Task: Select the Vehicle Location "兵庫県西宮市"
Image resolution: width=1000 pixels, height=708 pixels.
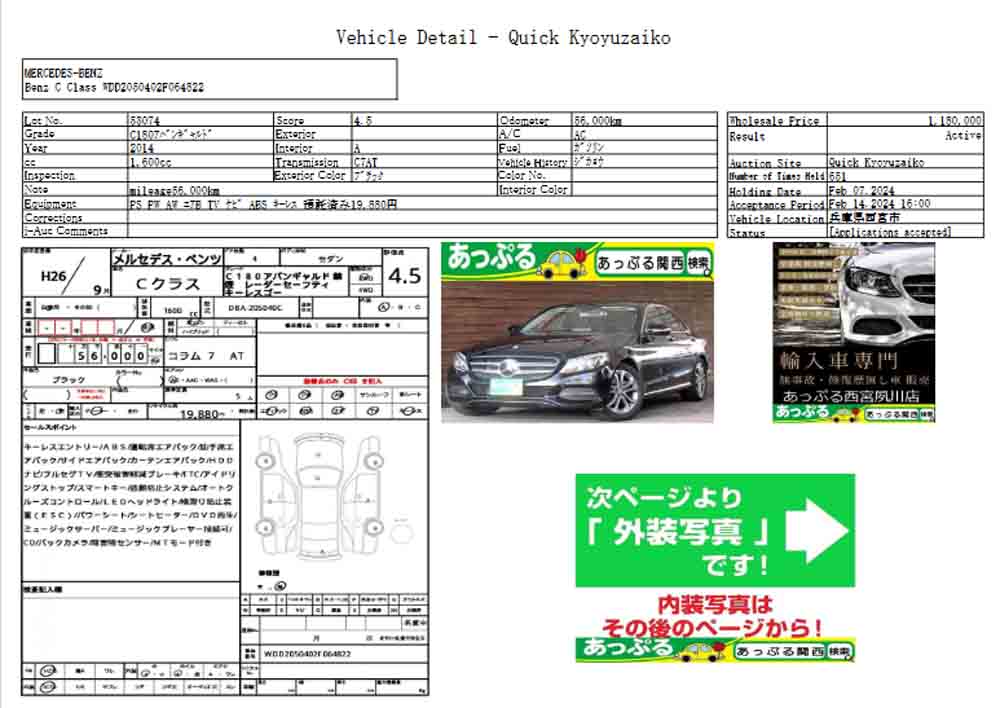Action: [x=864, y=218]
